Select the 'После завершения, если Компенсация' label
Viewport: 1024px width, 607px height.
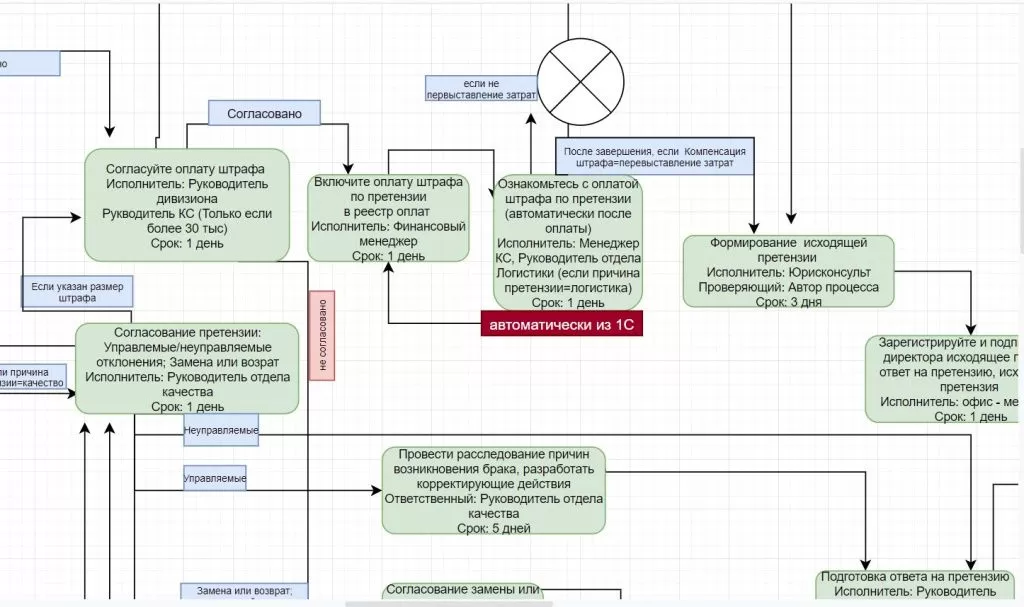654,157
